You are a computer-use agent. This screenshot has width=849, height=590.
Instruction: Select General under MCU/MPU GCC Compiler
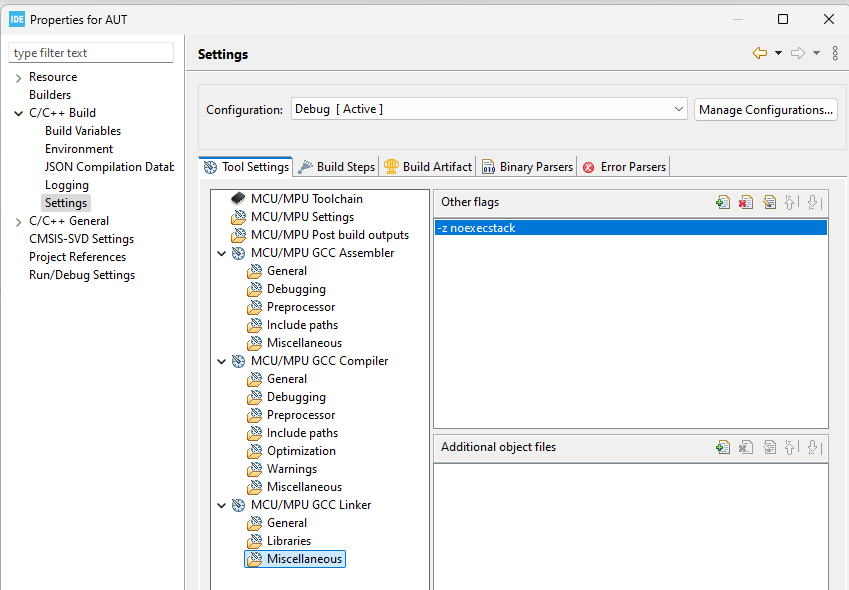286,379
